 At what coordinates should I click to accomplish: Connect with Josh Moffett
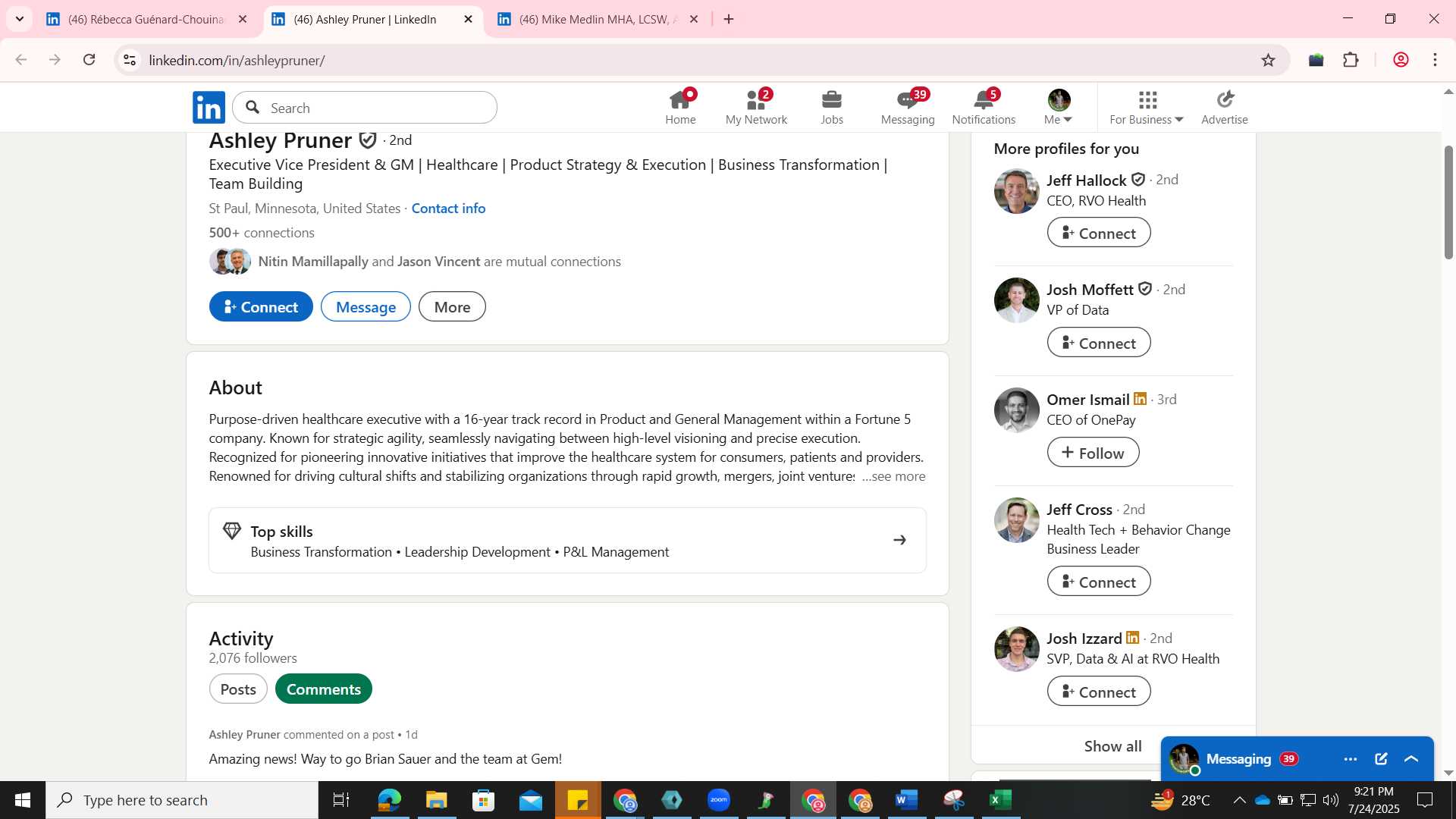click(x=1099, y=342)
